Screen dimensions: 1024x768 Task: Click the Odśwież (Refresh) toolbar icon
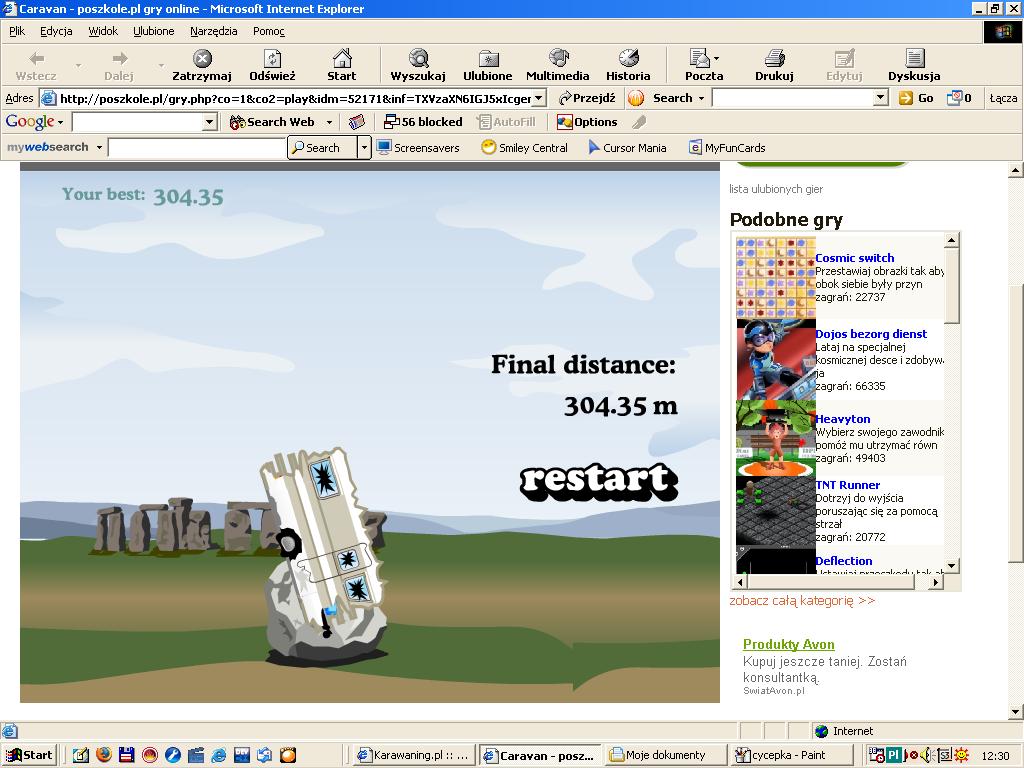[x=272, y=59]
